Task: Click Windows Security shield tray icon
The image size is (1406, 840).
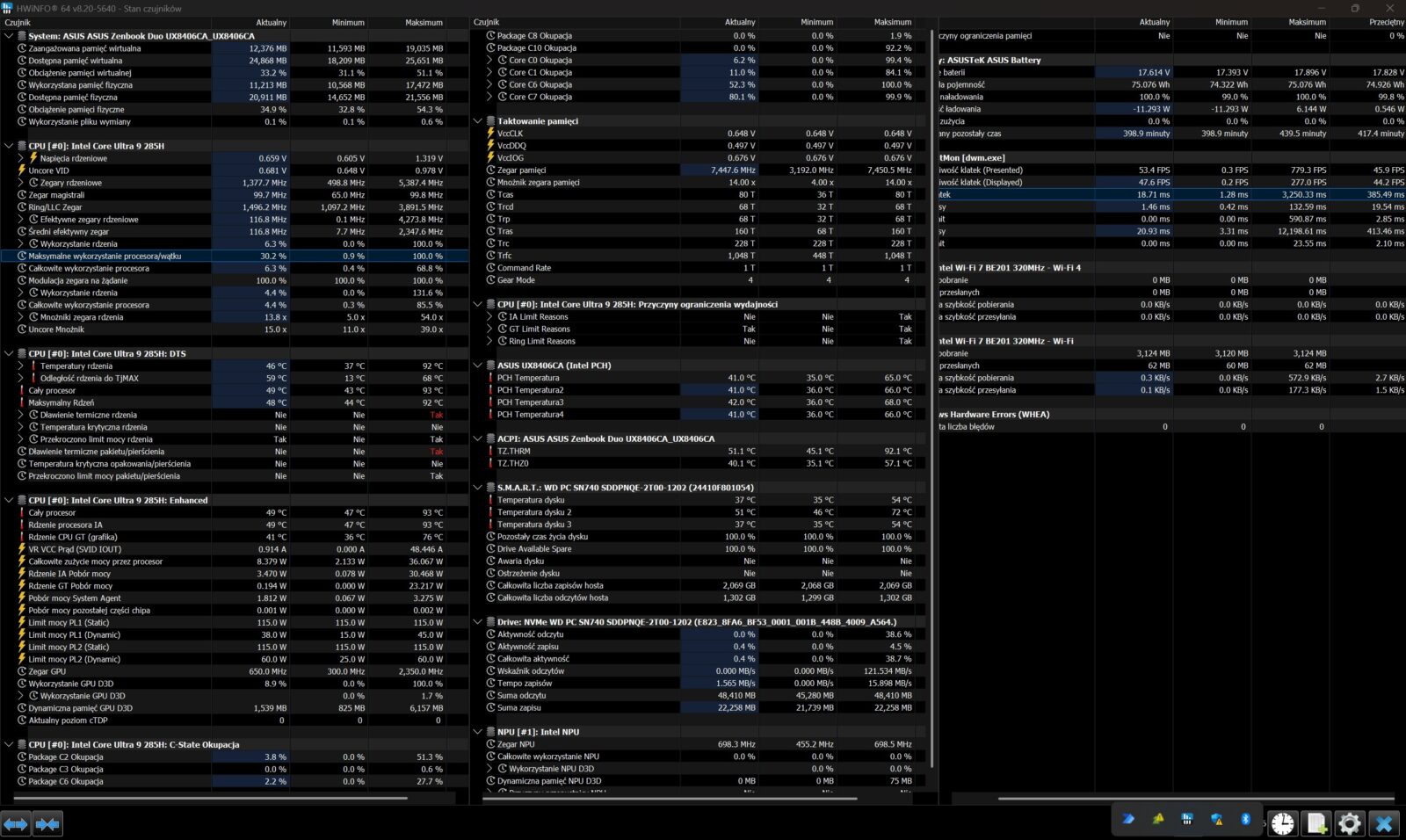Action: point(1217,819)
